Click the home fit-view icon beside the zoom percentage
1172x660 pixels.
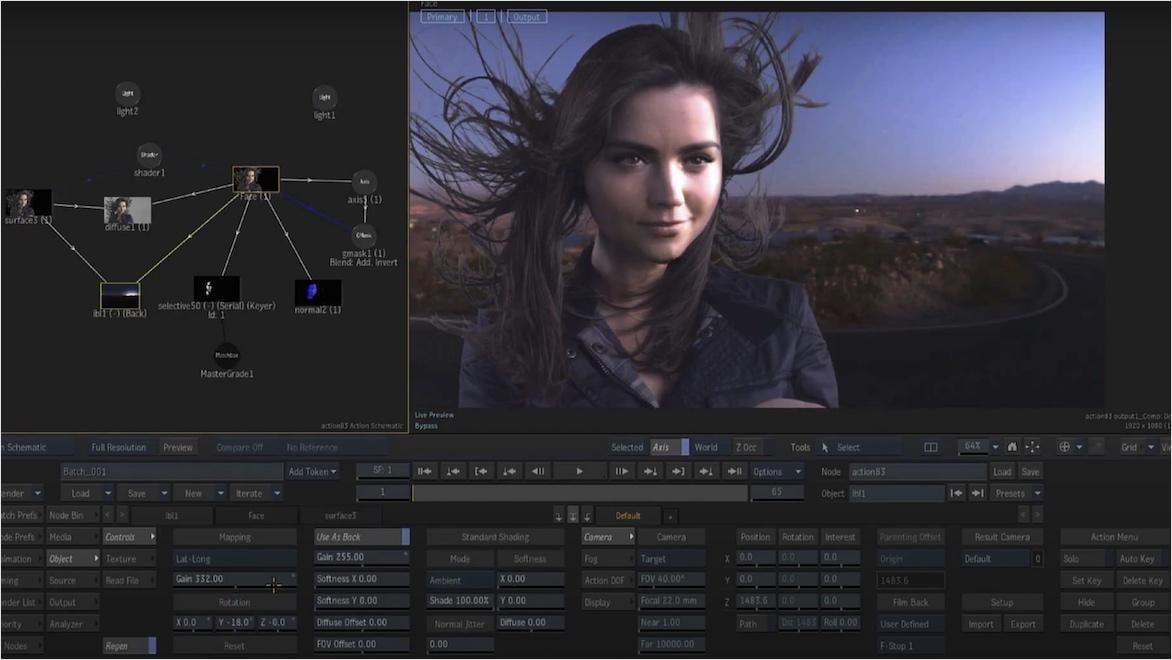(1013, 447)
